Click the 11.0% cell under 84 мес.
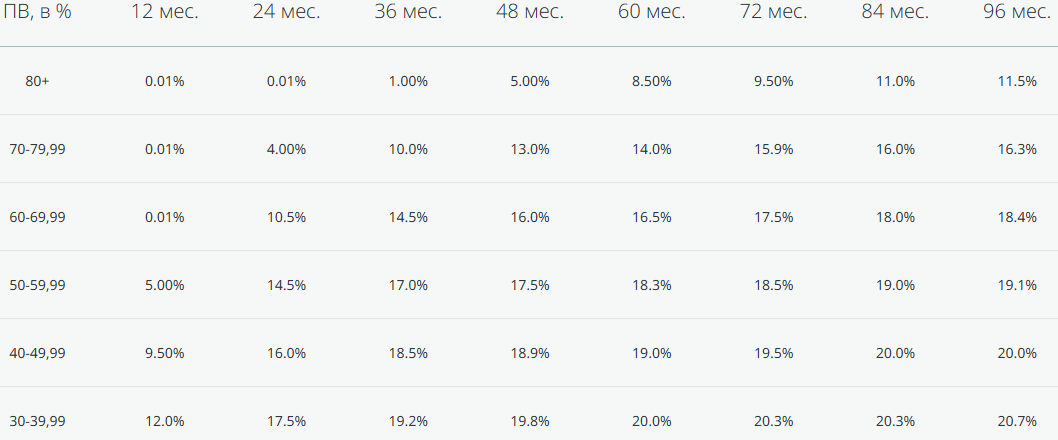The height and width of the screenshot is (440, 1058). (895, 81)
